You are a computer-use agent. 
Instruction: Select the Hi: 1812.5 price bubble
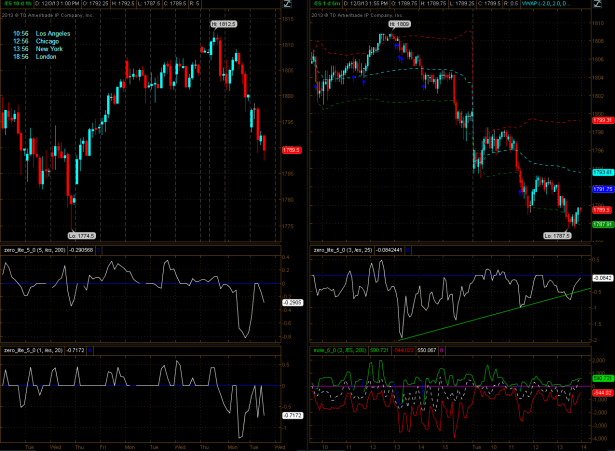click(x=222, y=22)
